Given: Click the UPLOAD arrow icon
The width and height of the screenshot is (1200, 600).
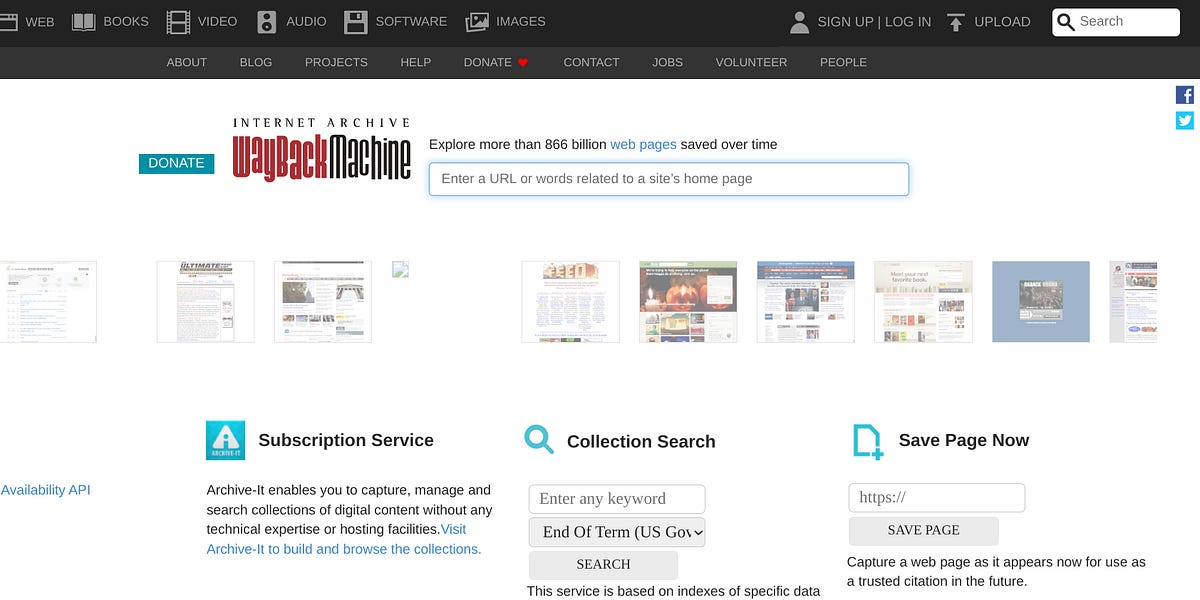Looking at the screenshot, I should (955, 21).
